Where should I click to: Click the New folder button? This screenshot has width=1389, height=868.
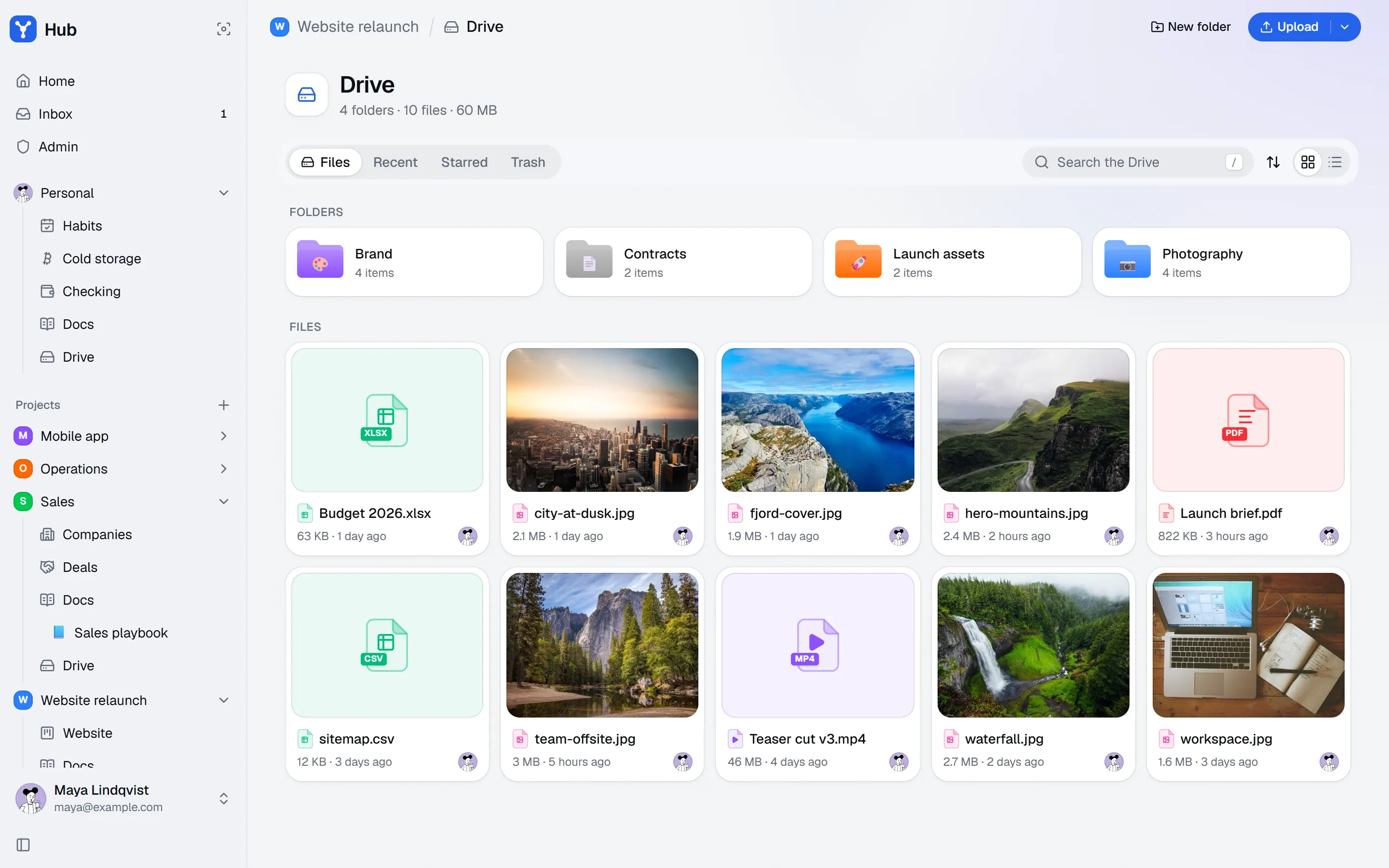[x=1190, y=27]
